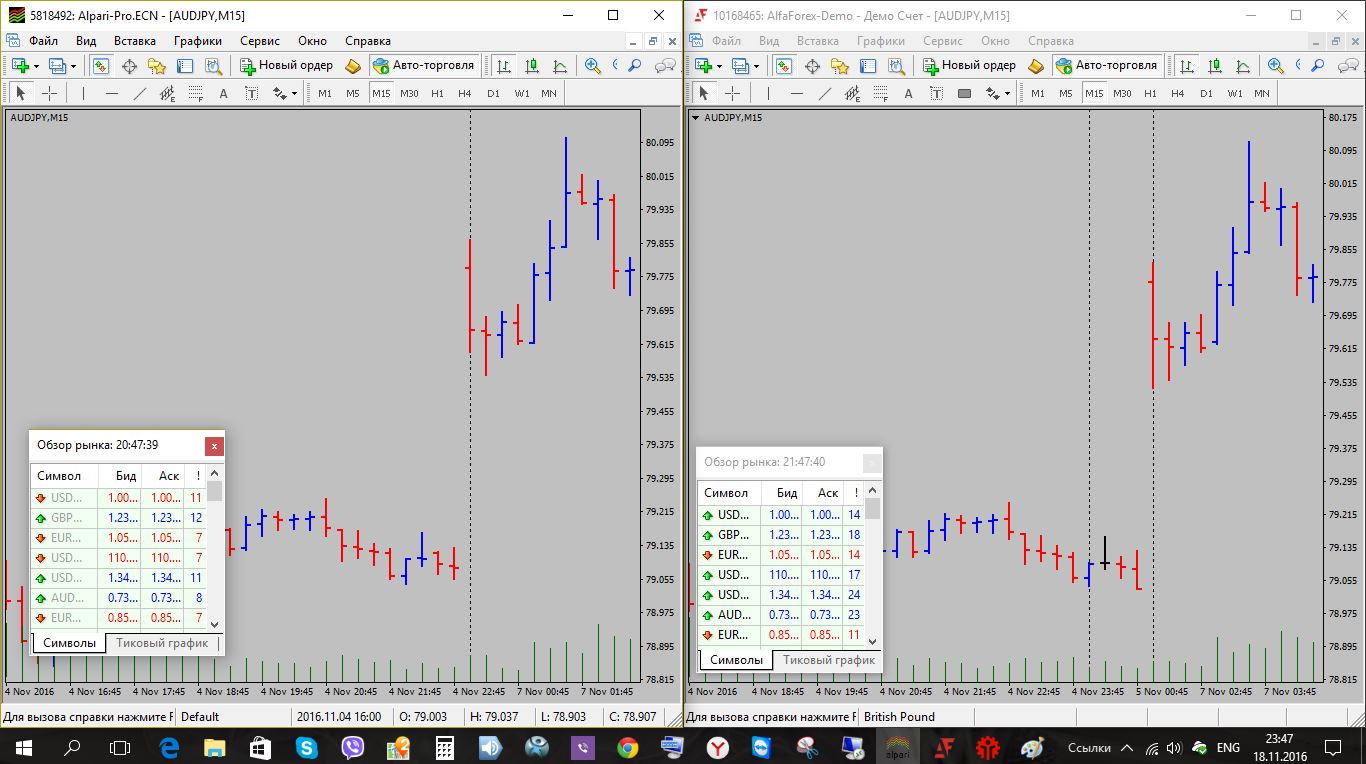
Task: Zoom in chart in Alpari toolbar
Action: 593,65
